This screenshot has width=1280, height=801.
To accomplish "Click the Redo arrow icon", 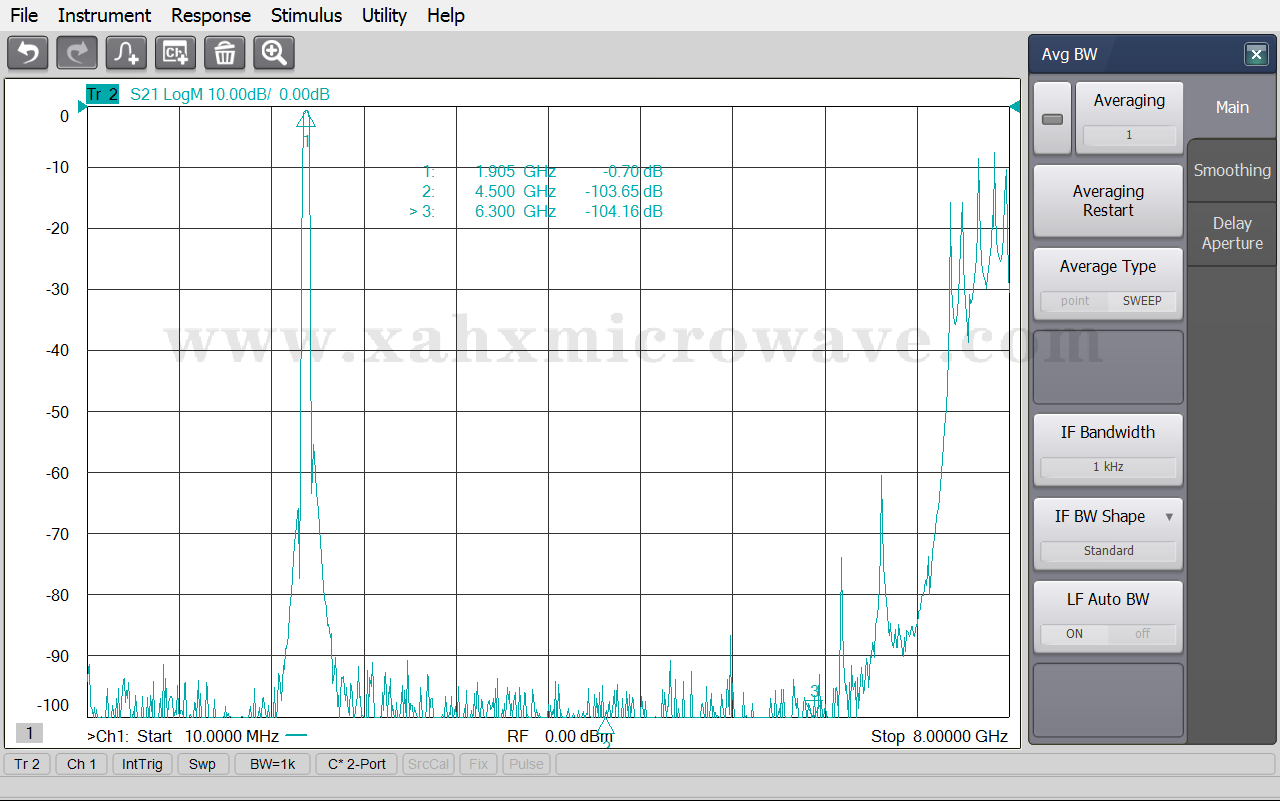I will (x=77, y=53).
